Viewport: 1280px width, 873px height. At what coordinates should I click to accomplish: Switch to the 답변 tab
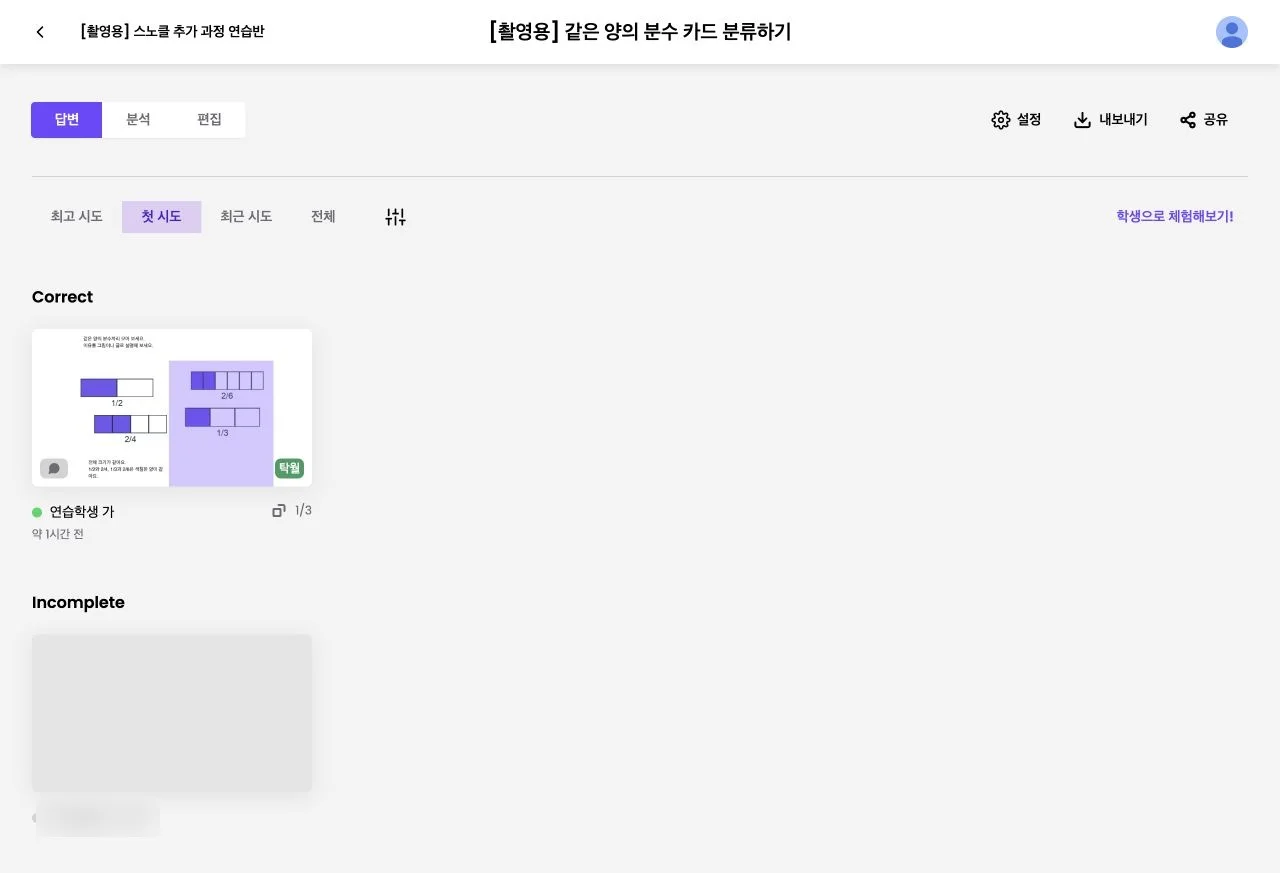point(66,120)
